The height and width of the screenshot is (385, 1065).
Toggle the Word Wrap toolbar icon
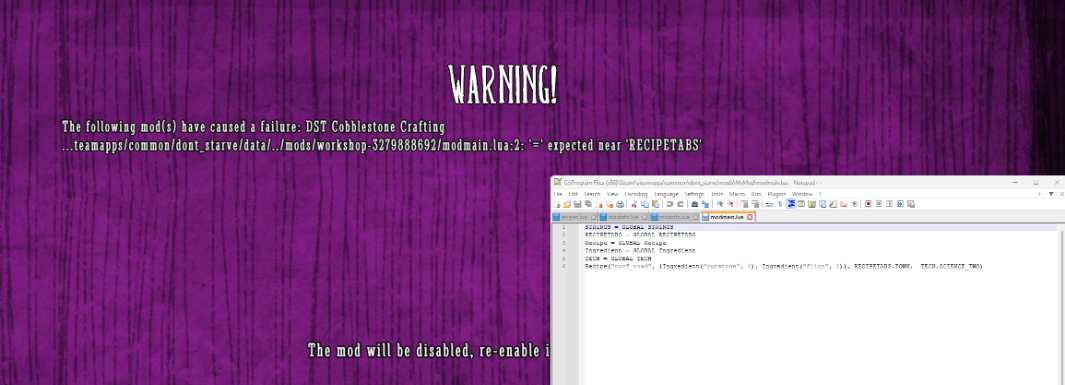click(770, 204)
